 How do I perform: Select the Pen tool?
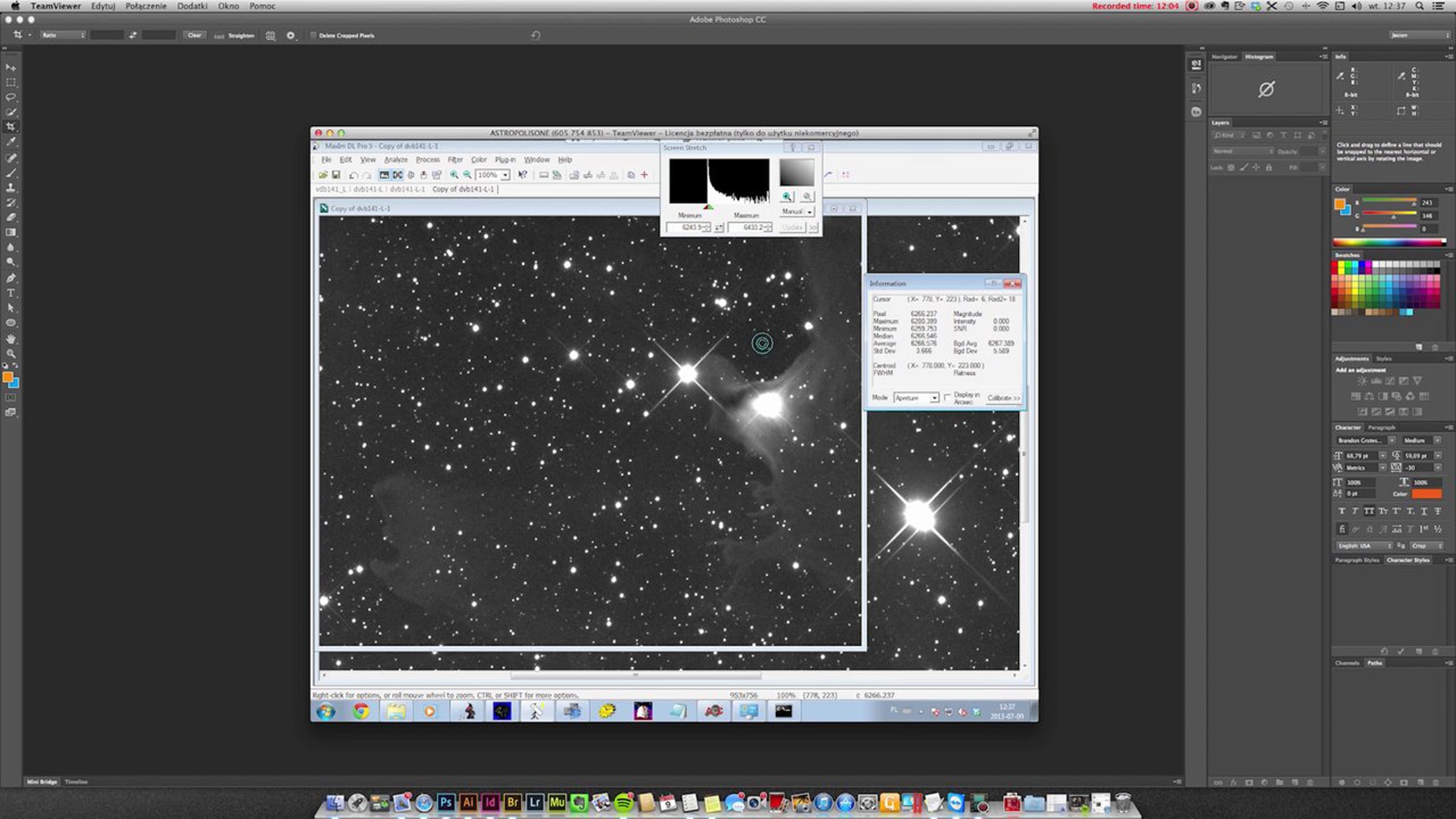click(x=10, y=278)
